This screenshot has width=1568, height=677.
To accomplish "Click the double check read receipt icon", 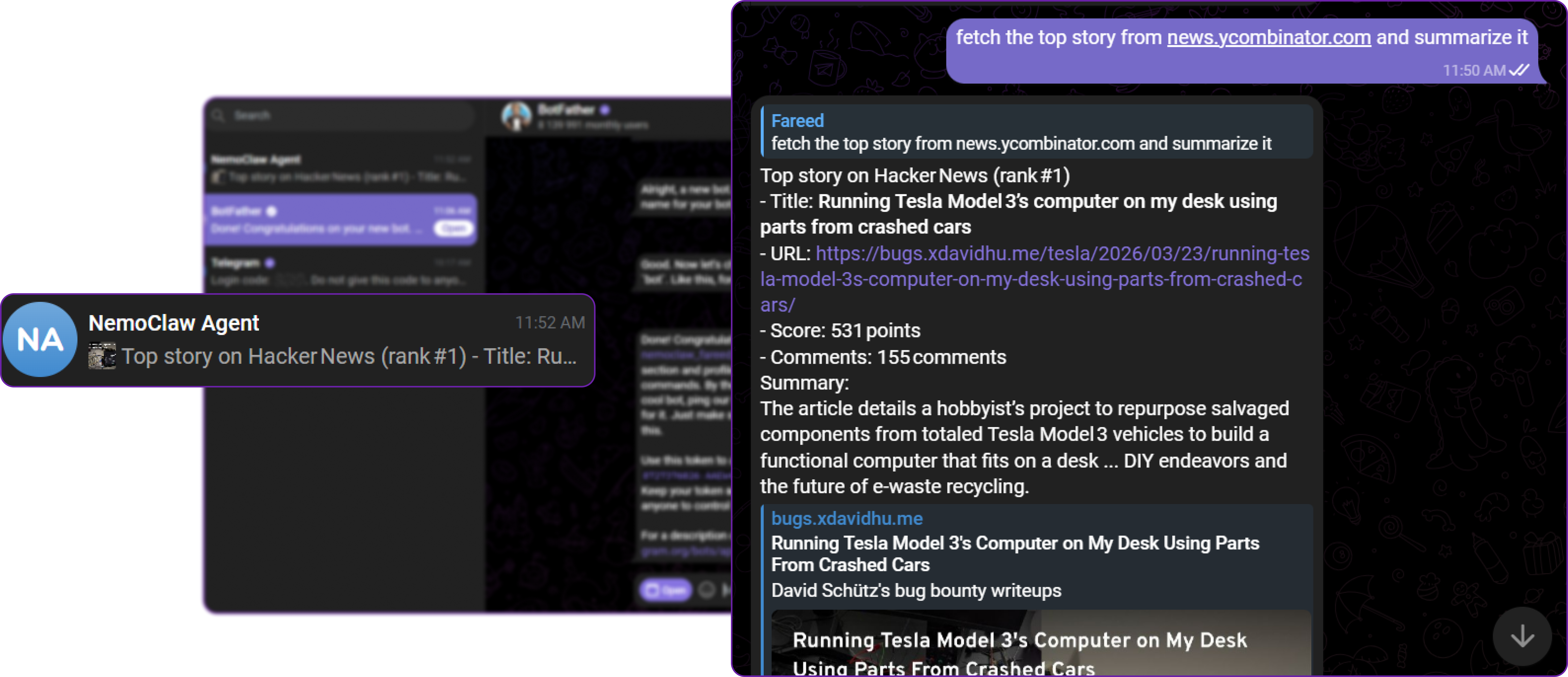I will tap(1519, 71).
